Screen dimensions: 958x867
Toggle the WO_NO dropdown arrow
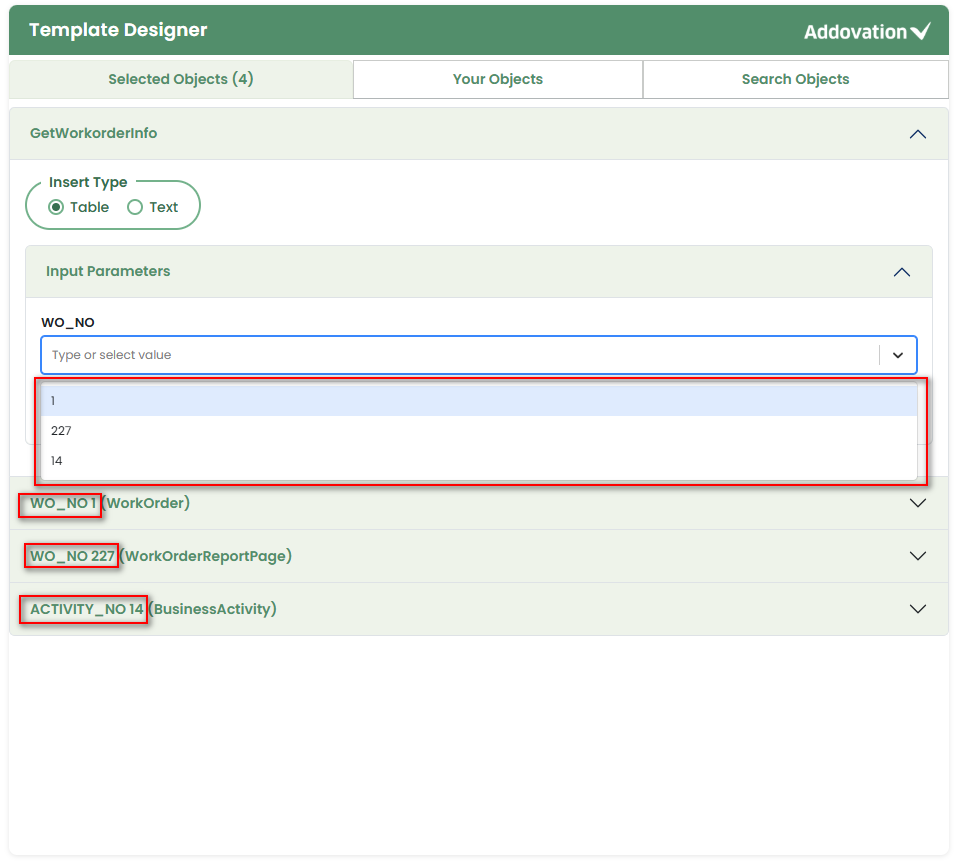coord(897,355)
